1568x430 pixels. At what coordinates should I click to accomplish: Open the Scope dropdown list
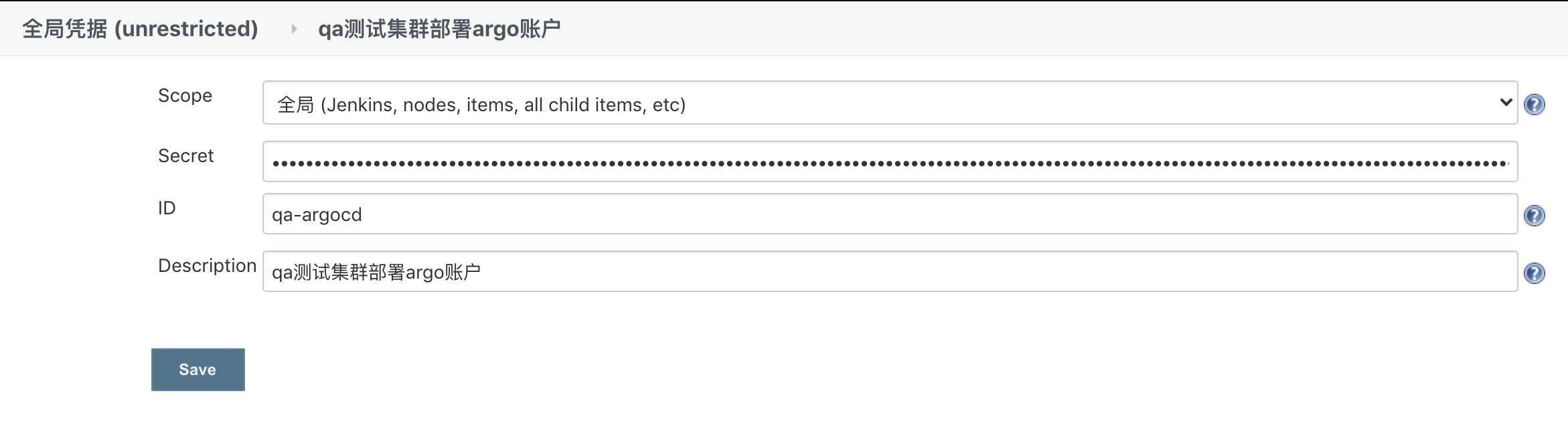coord(889,103)
